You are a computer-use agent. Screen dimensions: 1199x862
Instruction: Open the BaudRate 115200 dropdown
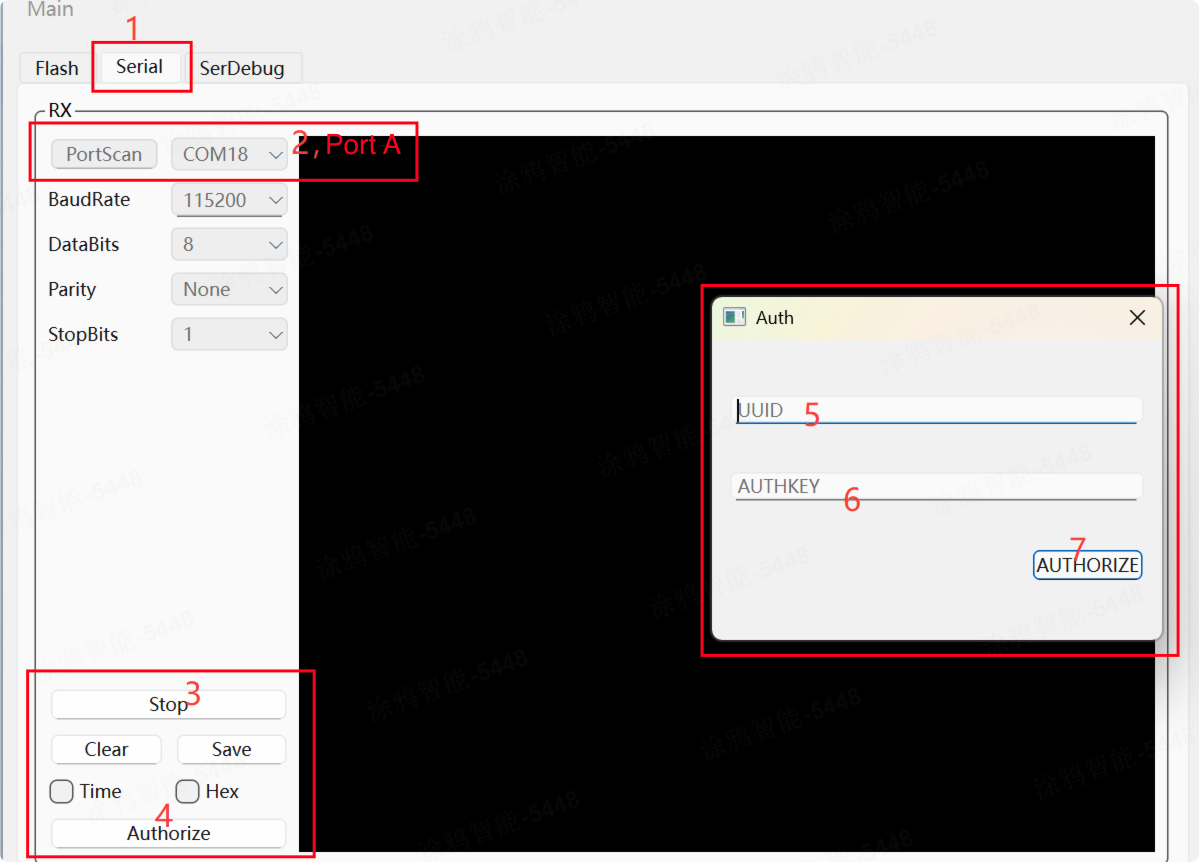click(x=229, y=200)
